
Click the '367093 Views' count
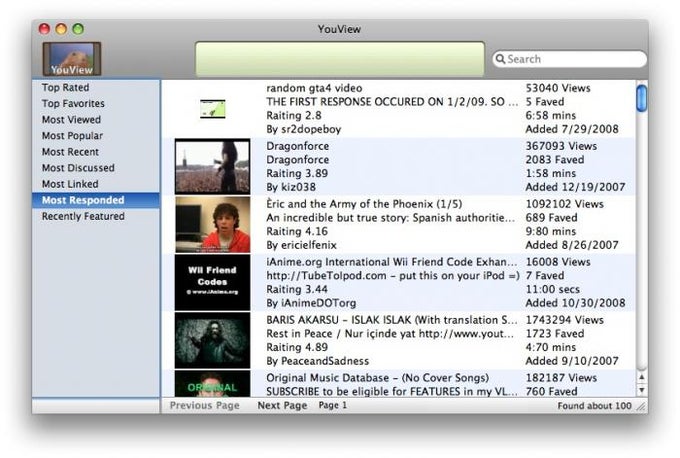tap(561, 146)
